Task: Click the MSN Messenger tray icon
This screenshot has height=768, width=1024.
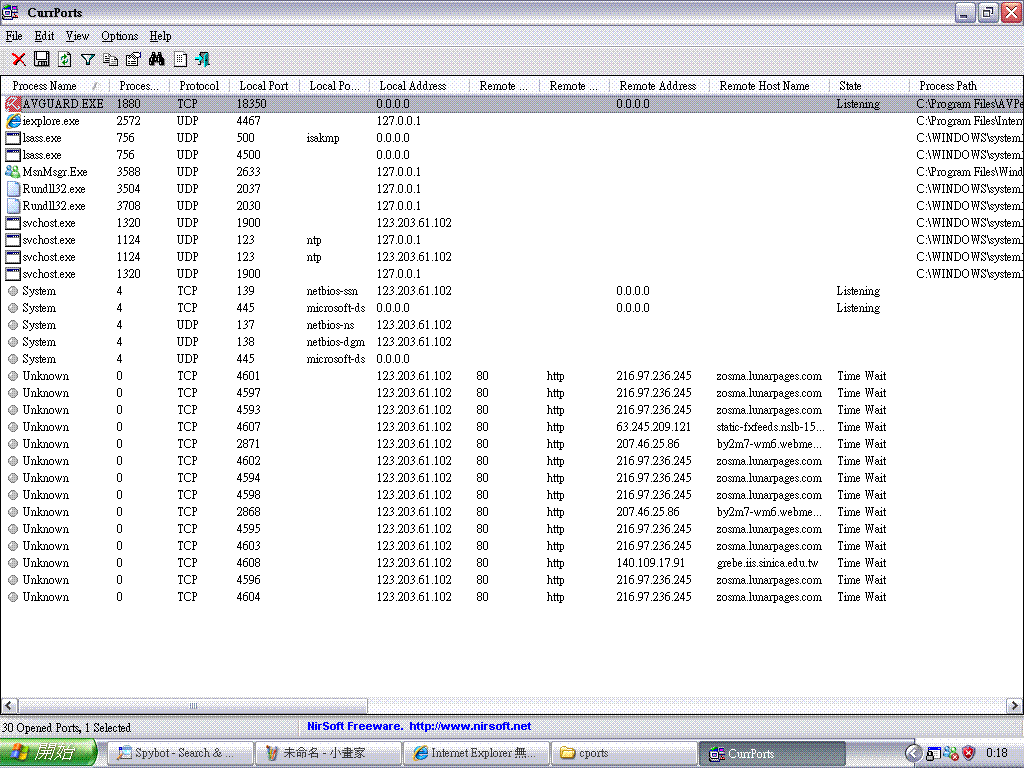Action: tap(951, 754)
